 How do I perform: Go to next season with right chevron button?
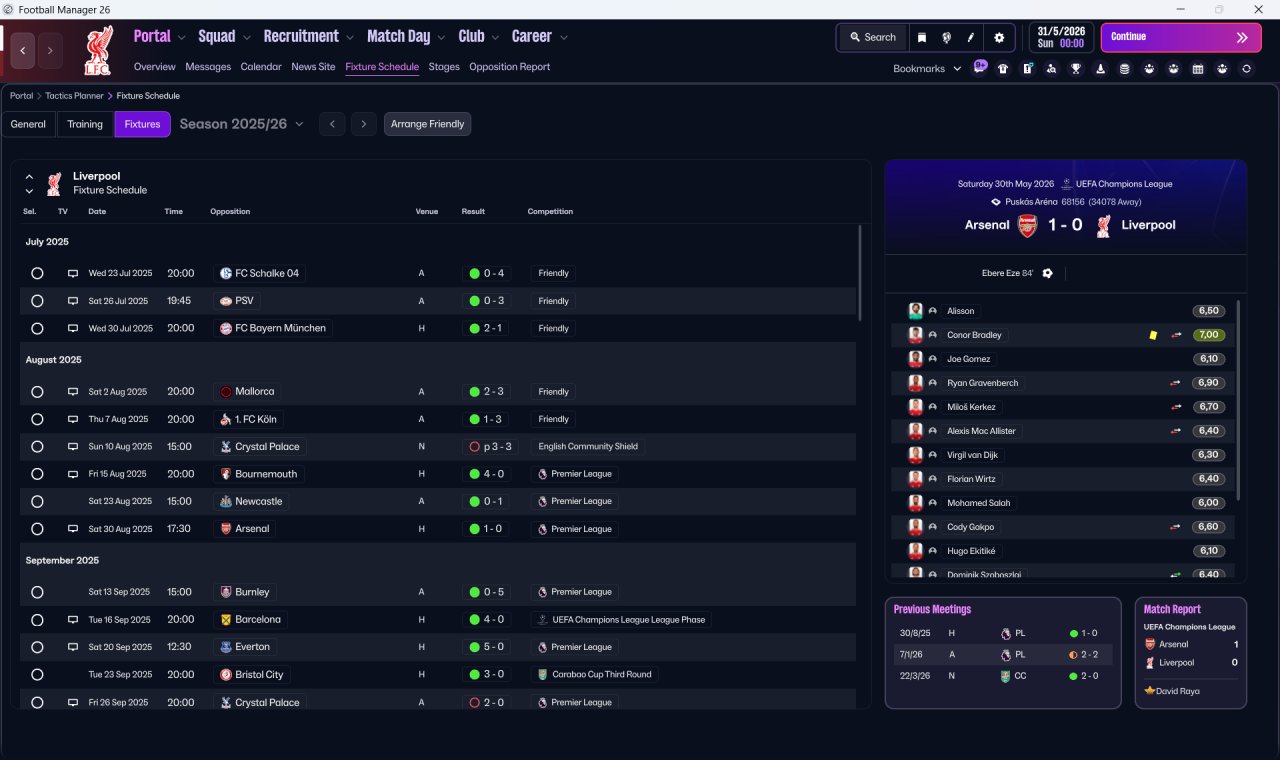point(364,124)
